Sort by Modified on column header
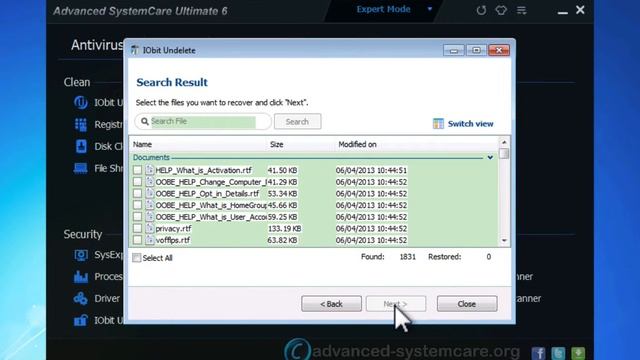Screen dimensions: 640x360 357,144
